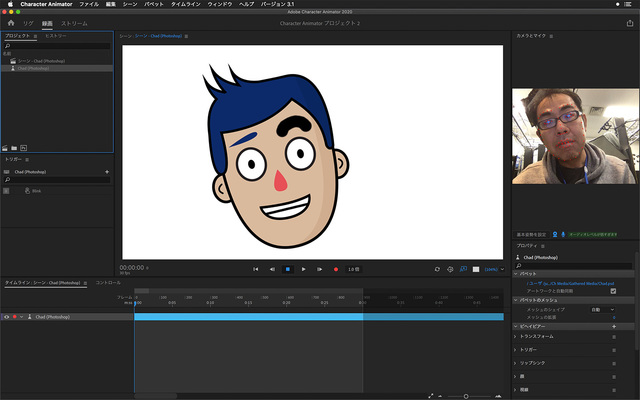The height and width of the screenshot is (400, 640).
Task: Toggle the microphone input icon
Action: coord(563,234)
